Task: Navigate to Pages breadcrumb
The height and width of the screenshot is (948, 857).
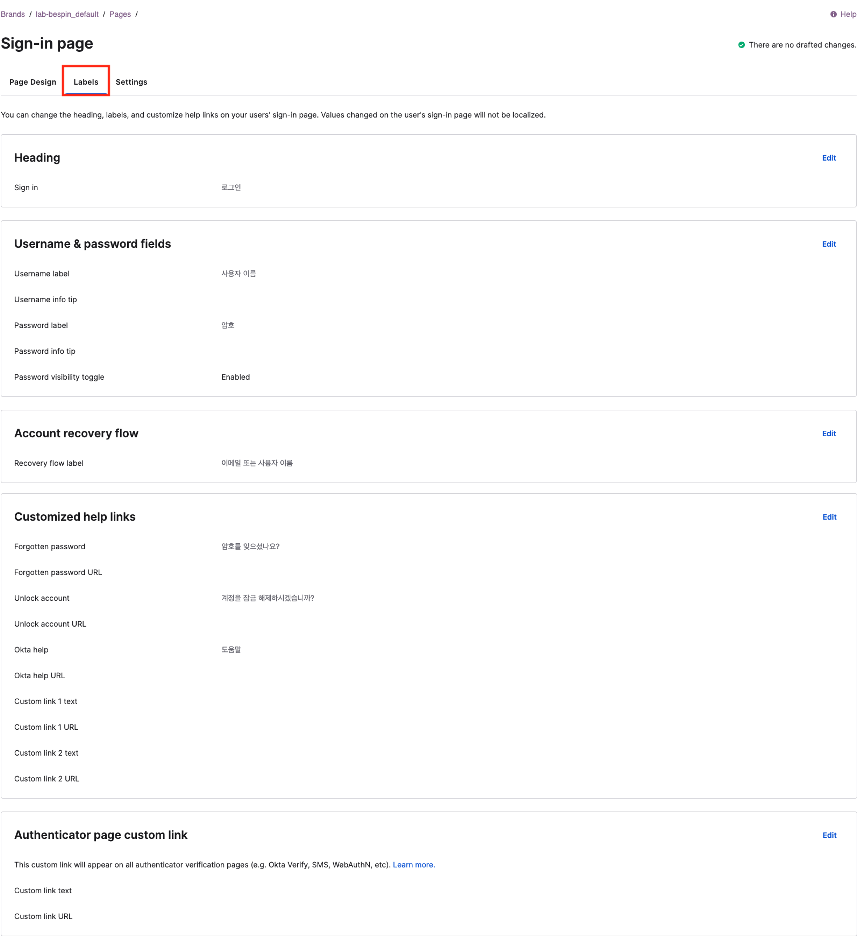Action: (x=120, y=15)
